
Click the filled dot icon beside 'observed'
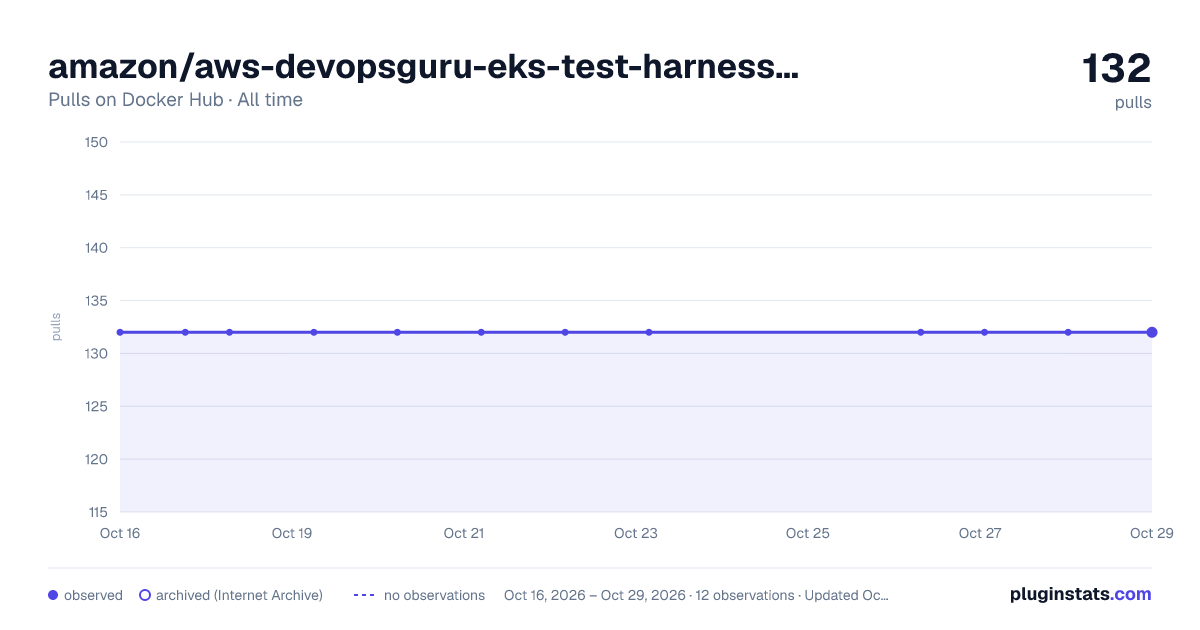tap(53, 595)
